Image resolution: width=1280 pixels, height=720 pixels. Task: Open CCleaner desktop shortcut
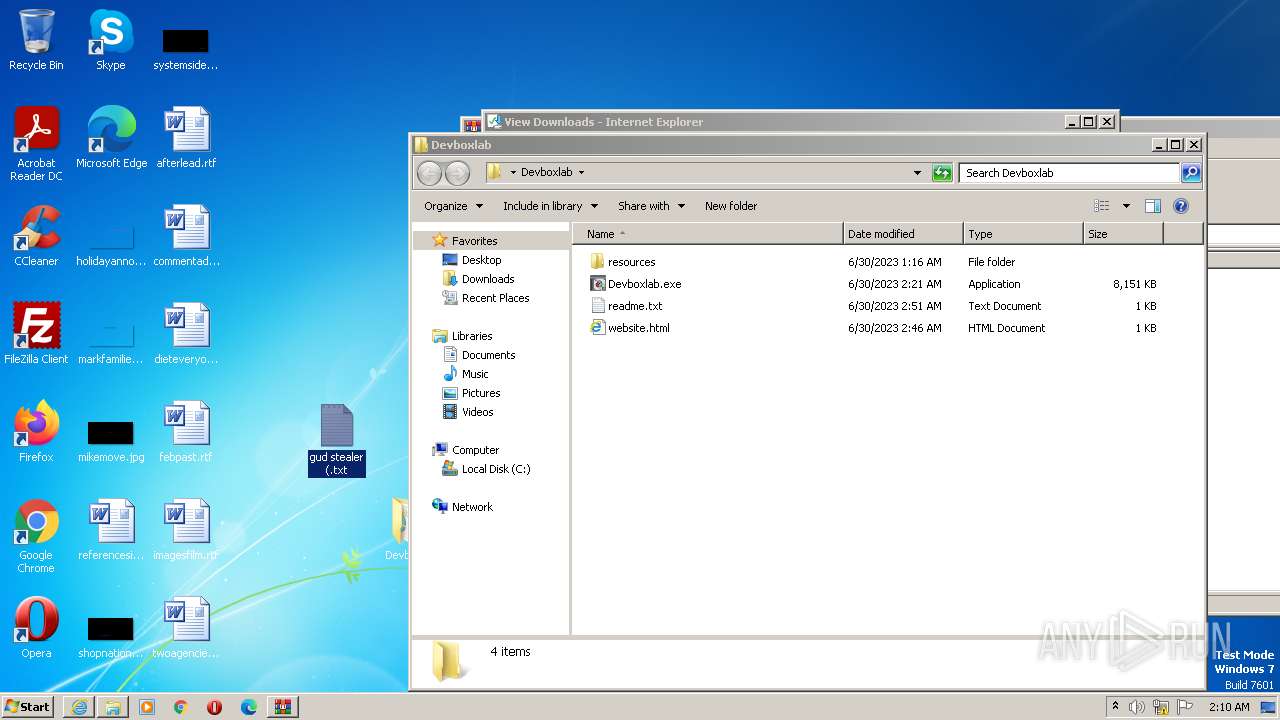pyautogui.click(x=36, y=236)
